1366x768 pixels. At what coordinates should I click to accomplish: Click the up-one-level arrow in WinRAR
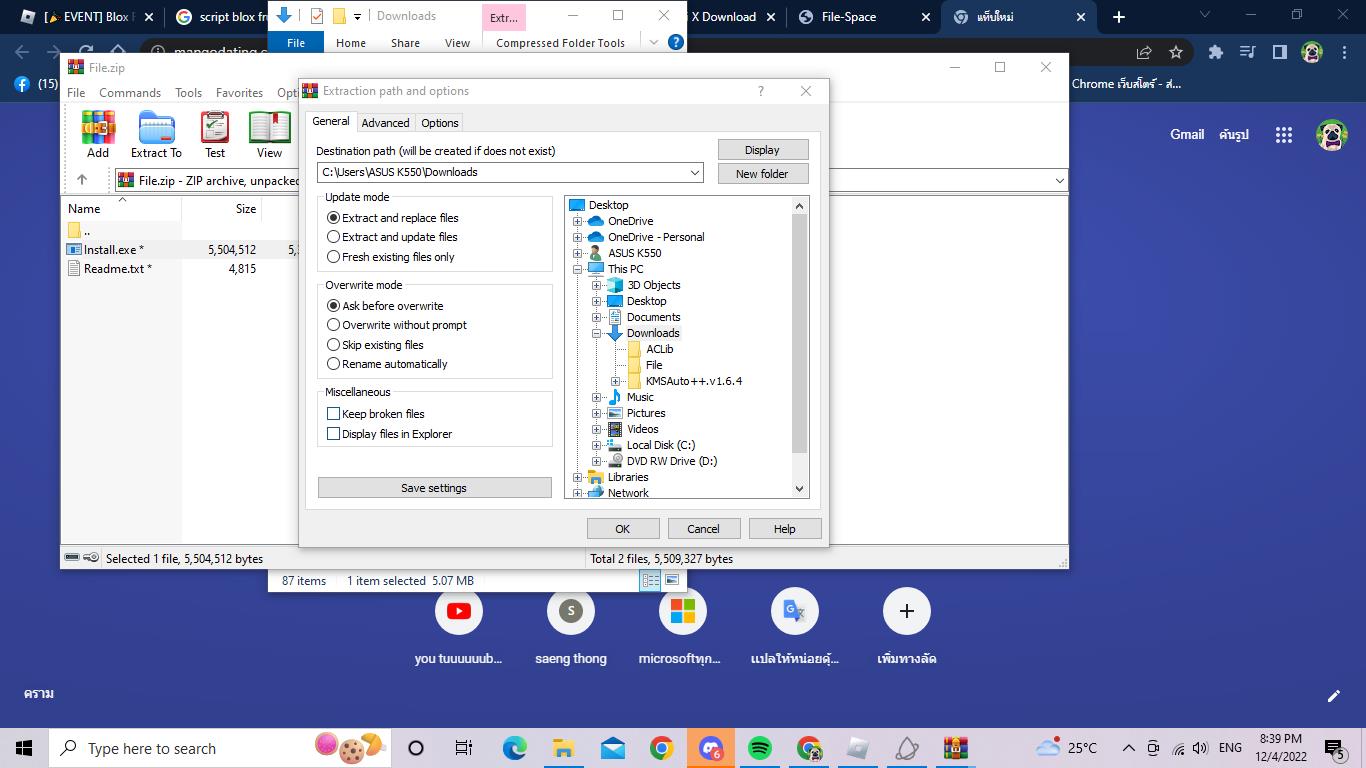coord(82,180)
